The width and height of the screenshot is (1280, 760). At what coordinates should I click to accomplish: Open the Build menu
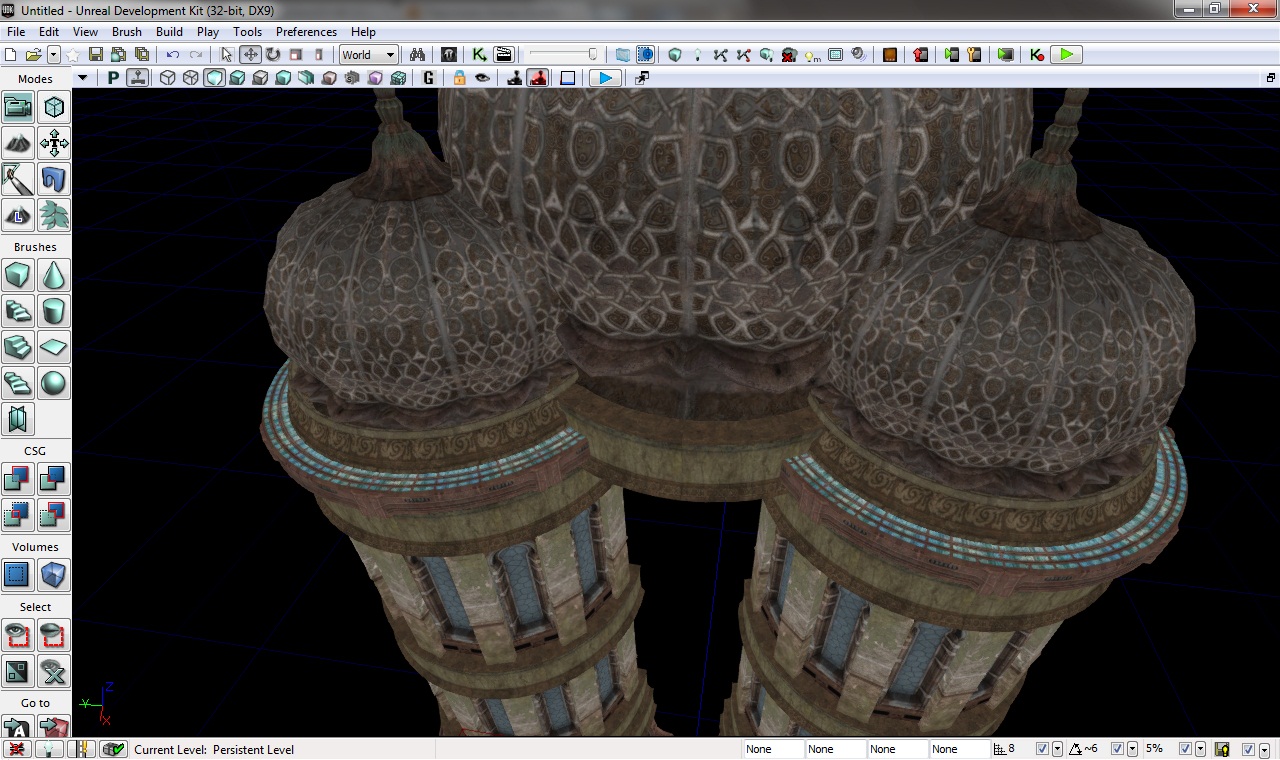(169, 32)
